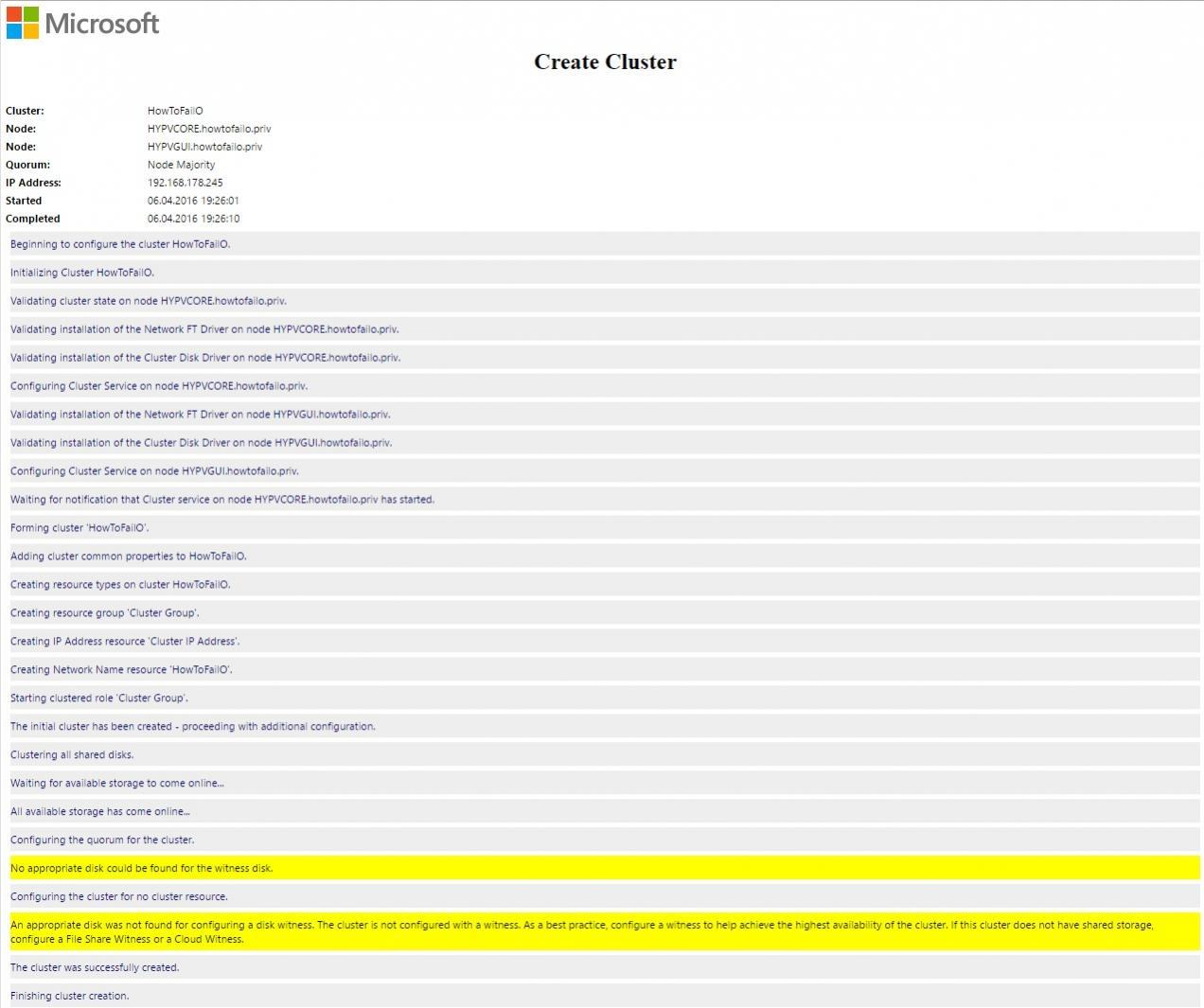
Task: Click 'Configuring the quorum for the cluster' row
Action: click(605, 840)
